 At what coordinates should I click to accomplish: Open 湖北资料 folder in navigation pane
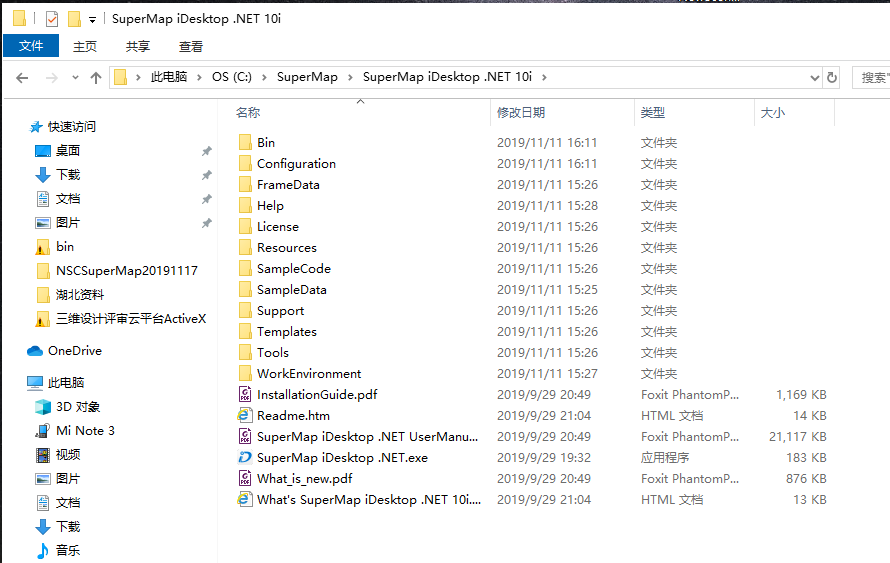coord(79,295)
